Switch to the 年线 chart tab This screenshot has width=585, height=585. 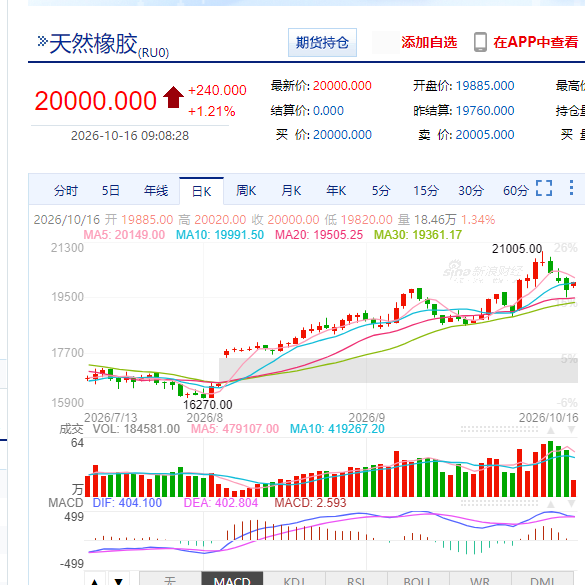click(156, 191)
